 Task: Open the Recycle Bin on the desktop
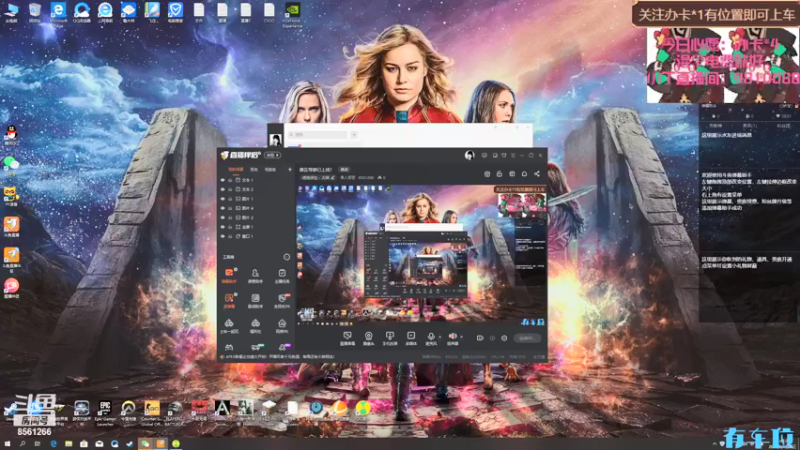point(35,13)
